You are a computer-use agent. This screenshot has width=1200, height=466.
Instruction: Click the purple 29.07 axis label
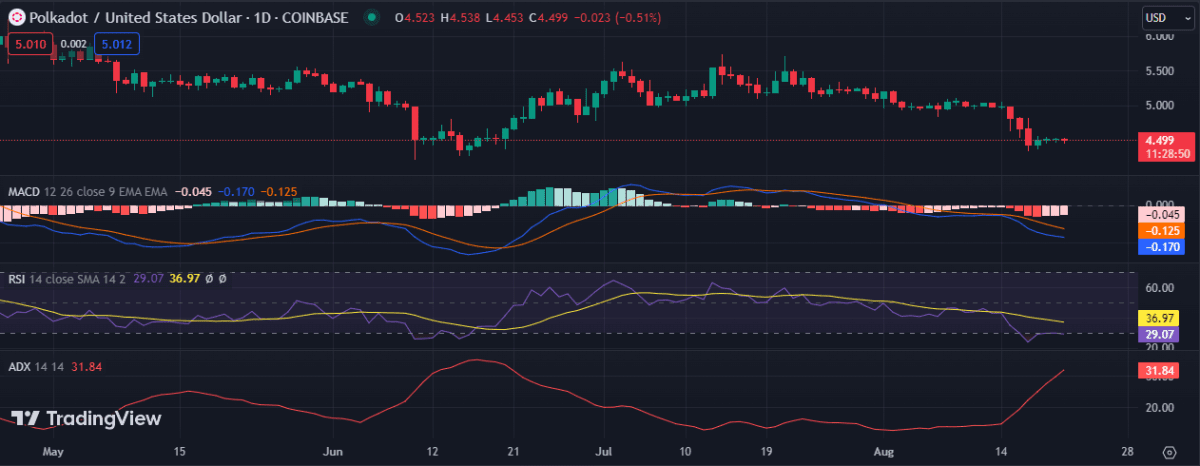pos(1161,334)
